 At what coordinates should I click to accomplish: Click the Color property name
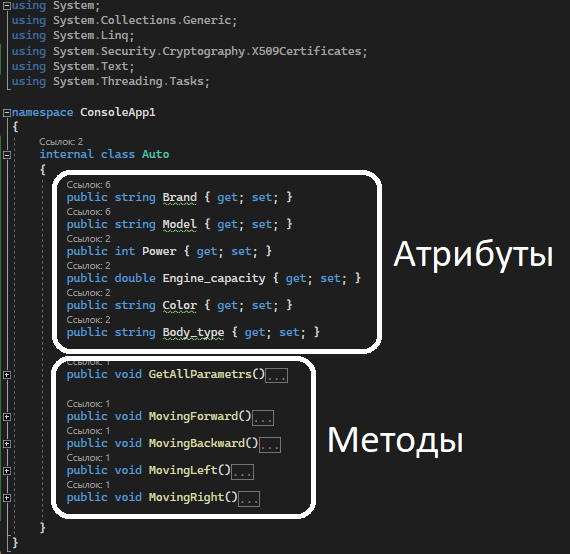pyautogui.click(x=180, y=305)
